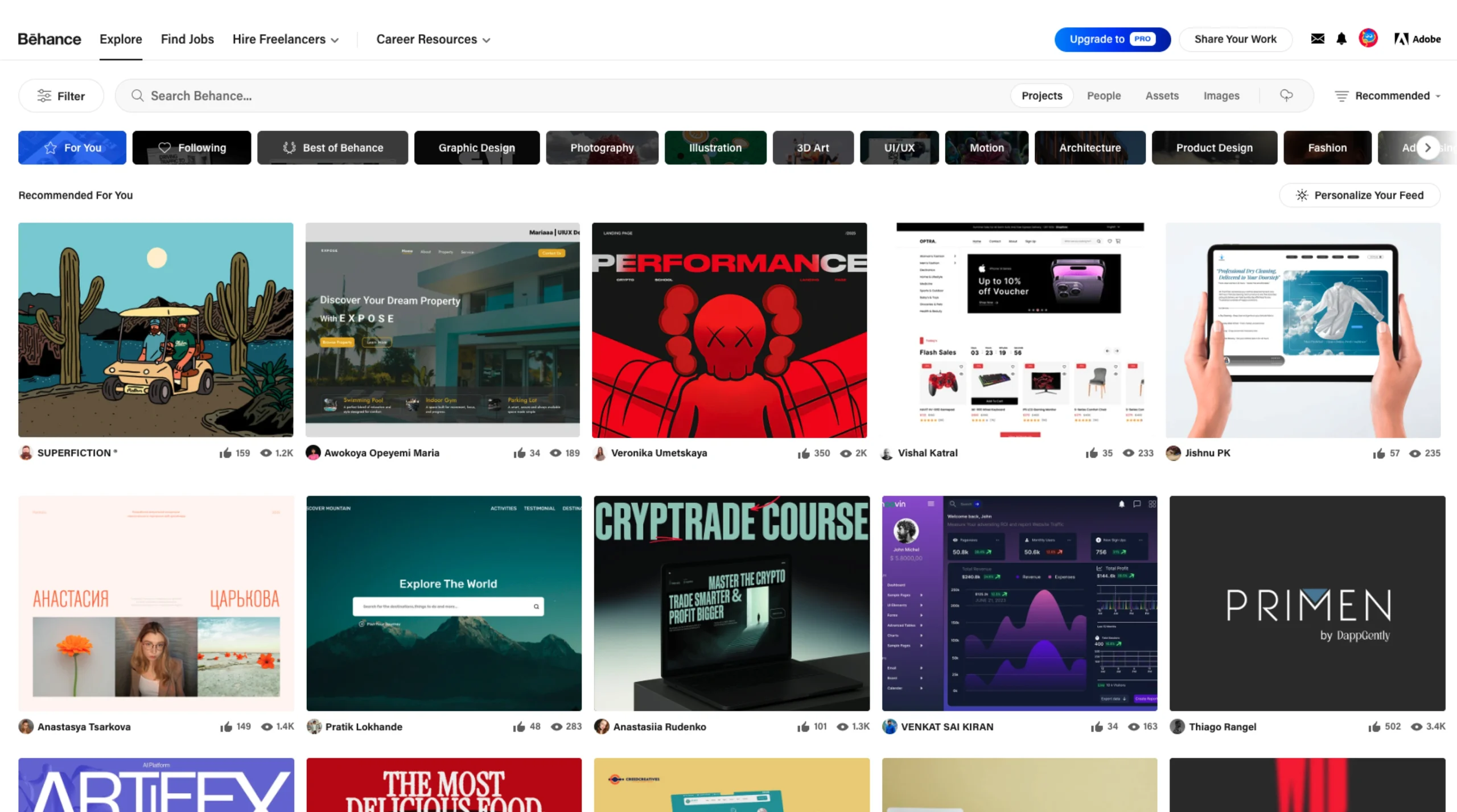Screen dimensions: 1457x812
Task: Open the messages envelope icon
Action: tap(1317, 39)
